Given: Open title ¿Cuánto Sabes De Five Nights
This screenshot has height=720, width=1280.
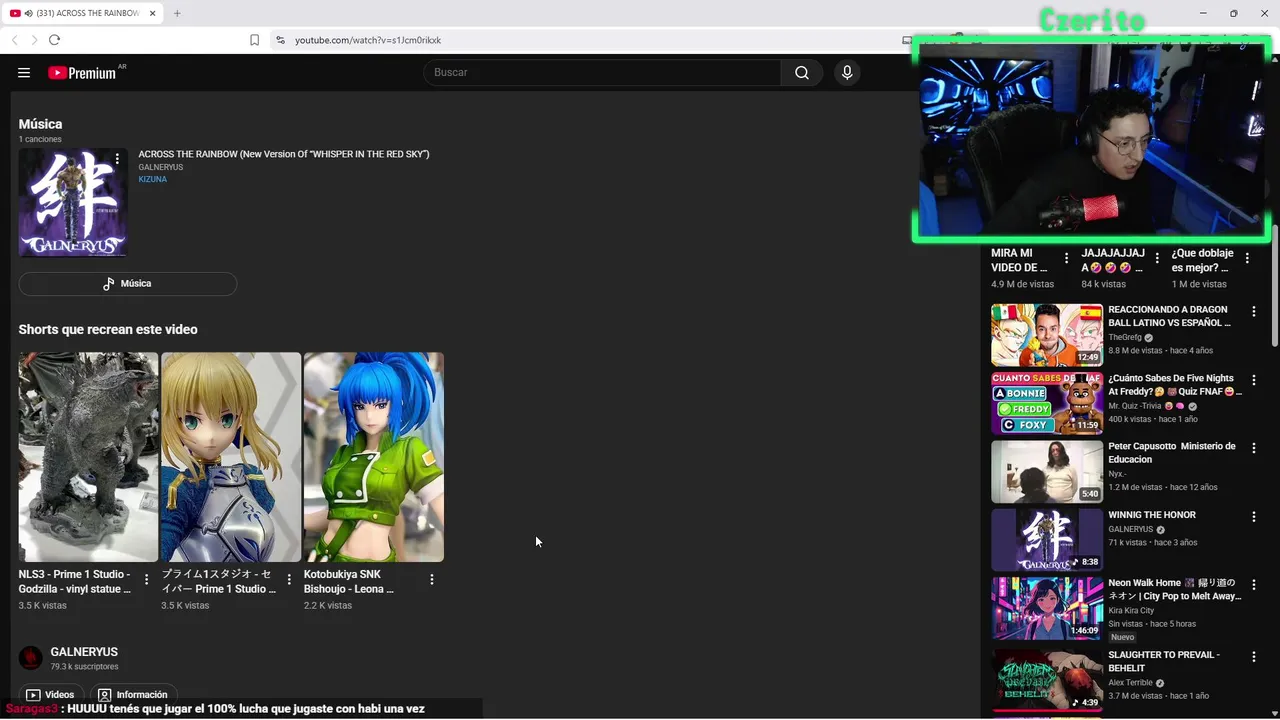Looking at the screenshot, I should coord(1174,385).
